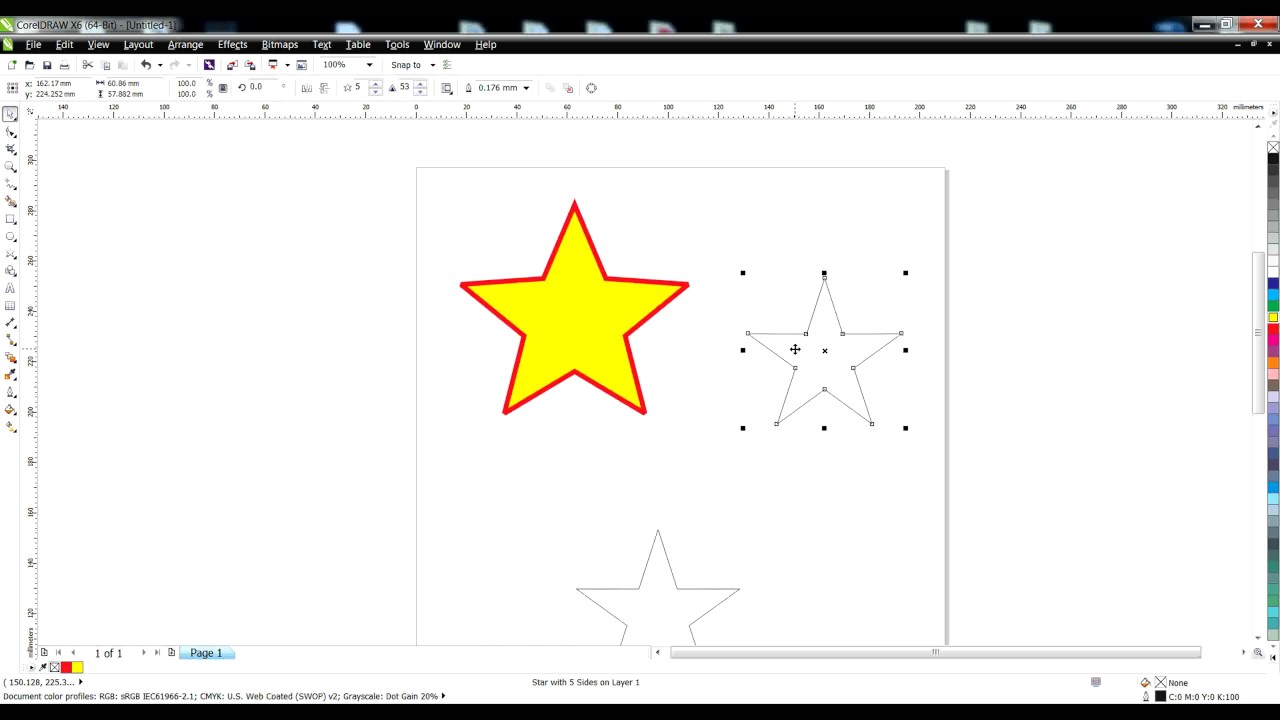The width and height of the screenshot is (1280, 720).
Task: Click the Open folder icon
Action: (30, 65)
